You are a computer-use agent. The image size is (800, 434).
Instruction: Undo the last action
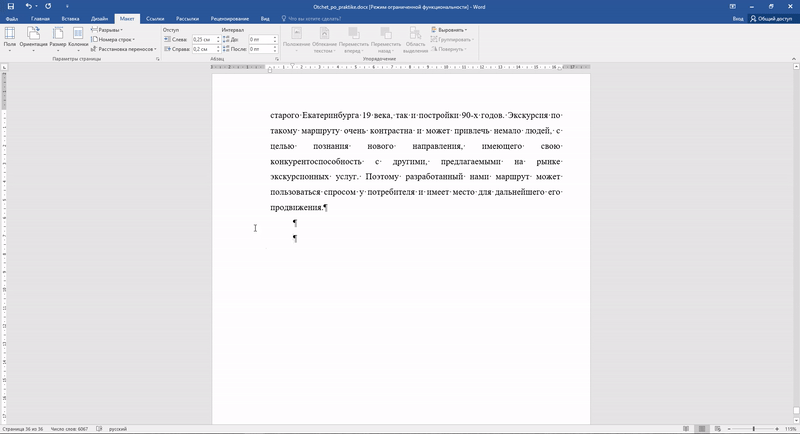(x=29, y=6)
